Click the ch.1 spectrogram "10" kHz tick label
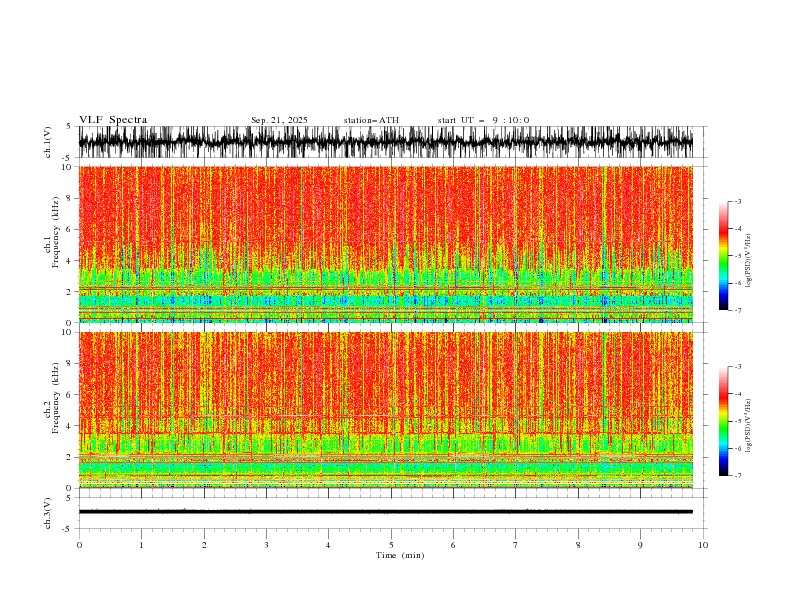The height and width of the screenshot is (612, 792). coord(67,167)
